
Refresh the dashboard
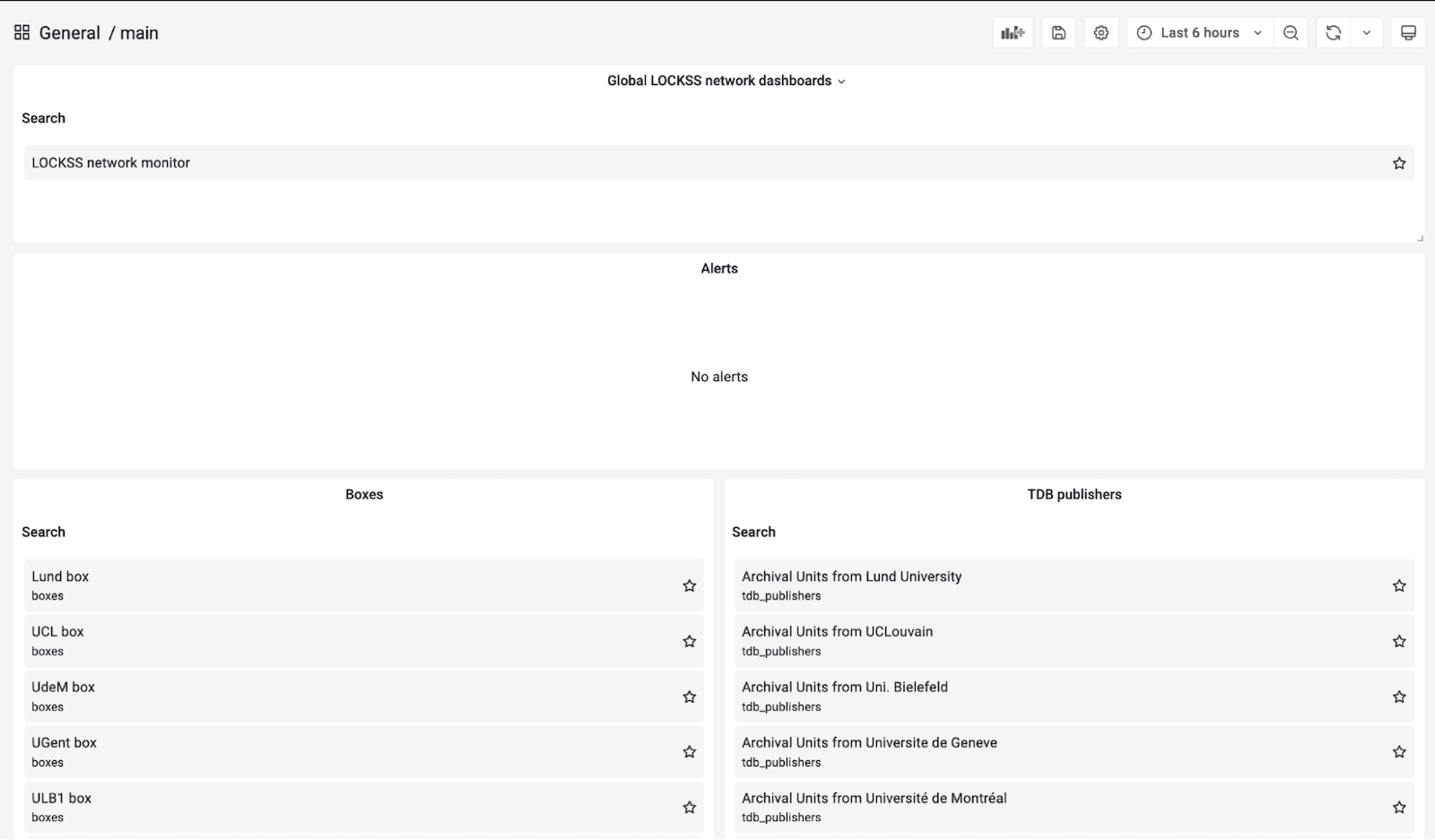pos(1334,32)
